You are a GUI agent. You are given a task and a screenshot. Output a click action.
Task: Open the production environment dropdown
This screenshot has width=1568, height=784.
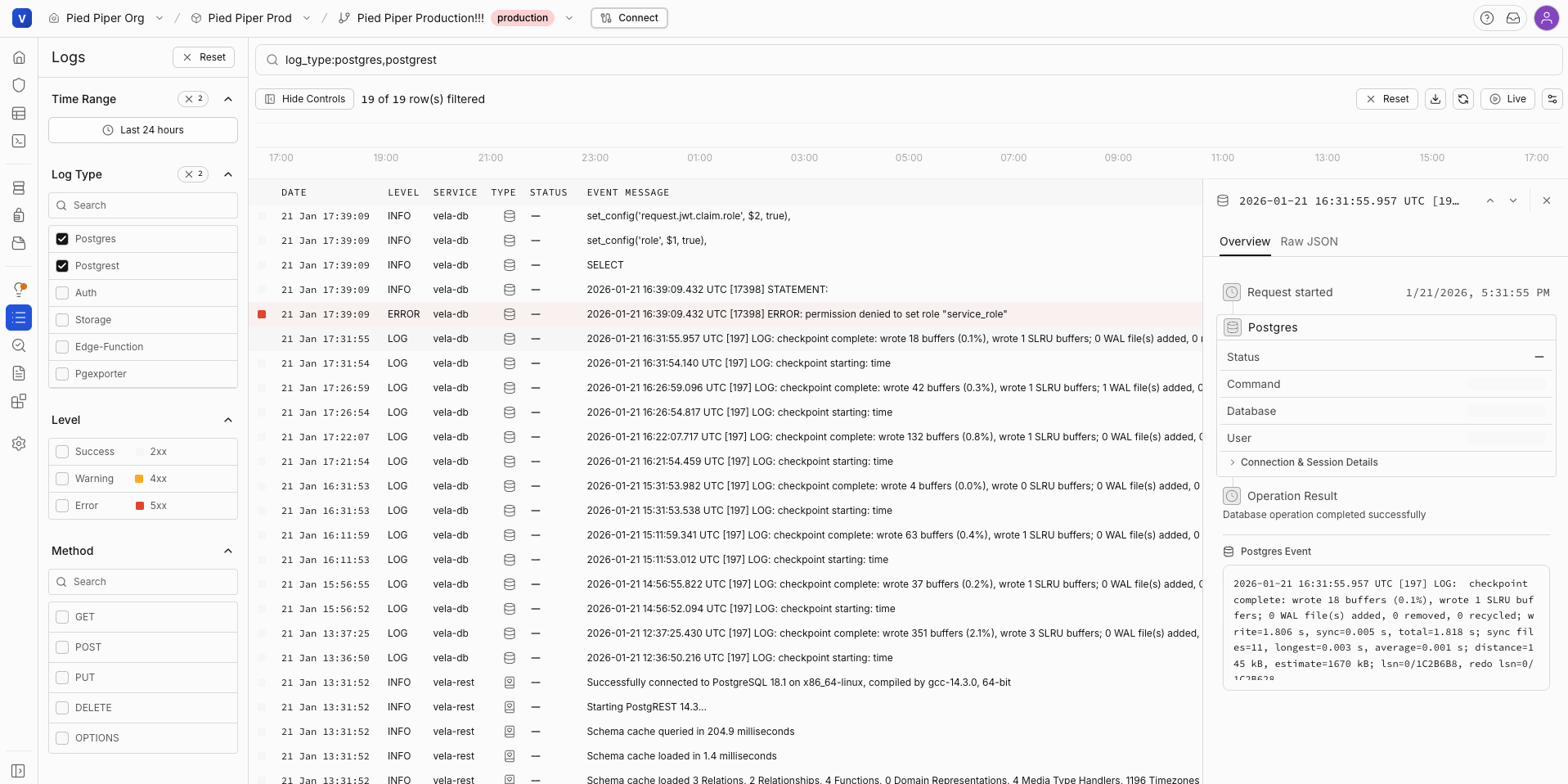570,17
